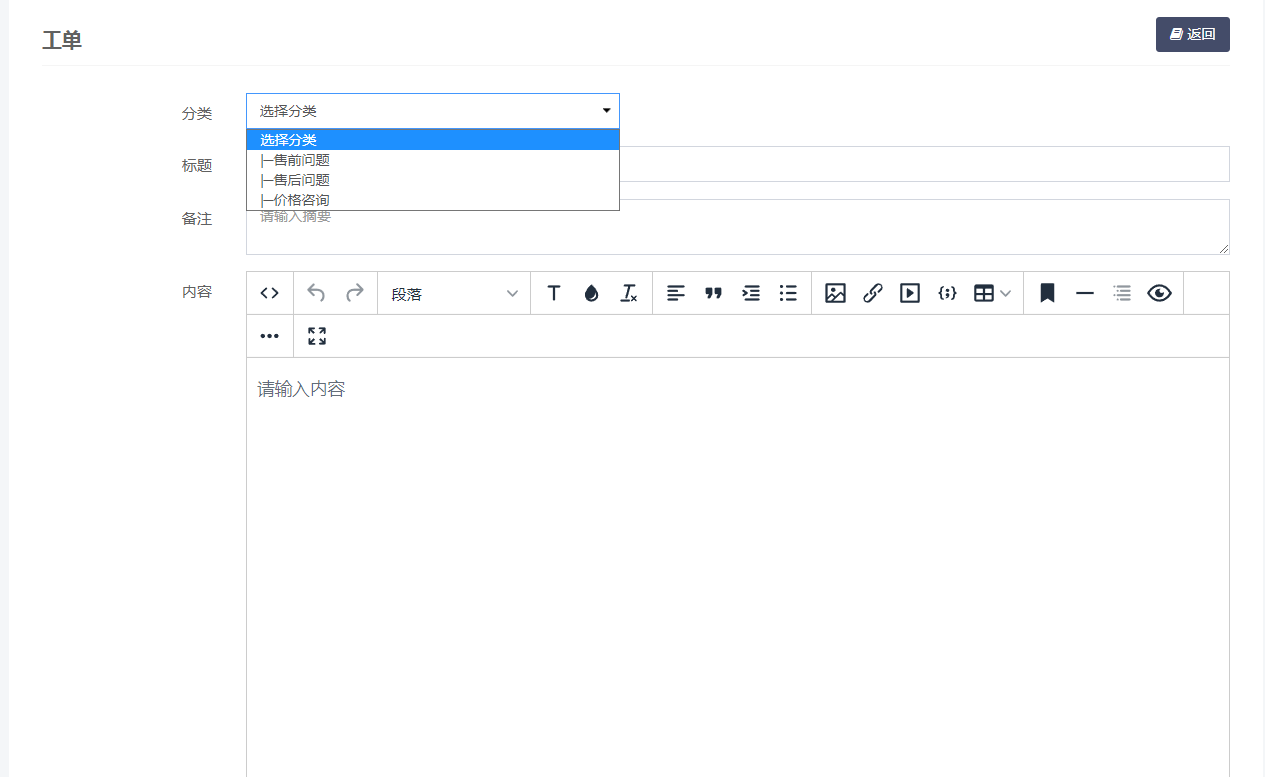
Task: Toggle preview with the eye icon
Action: coord(1159,293)
